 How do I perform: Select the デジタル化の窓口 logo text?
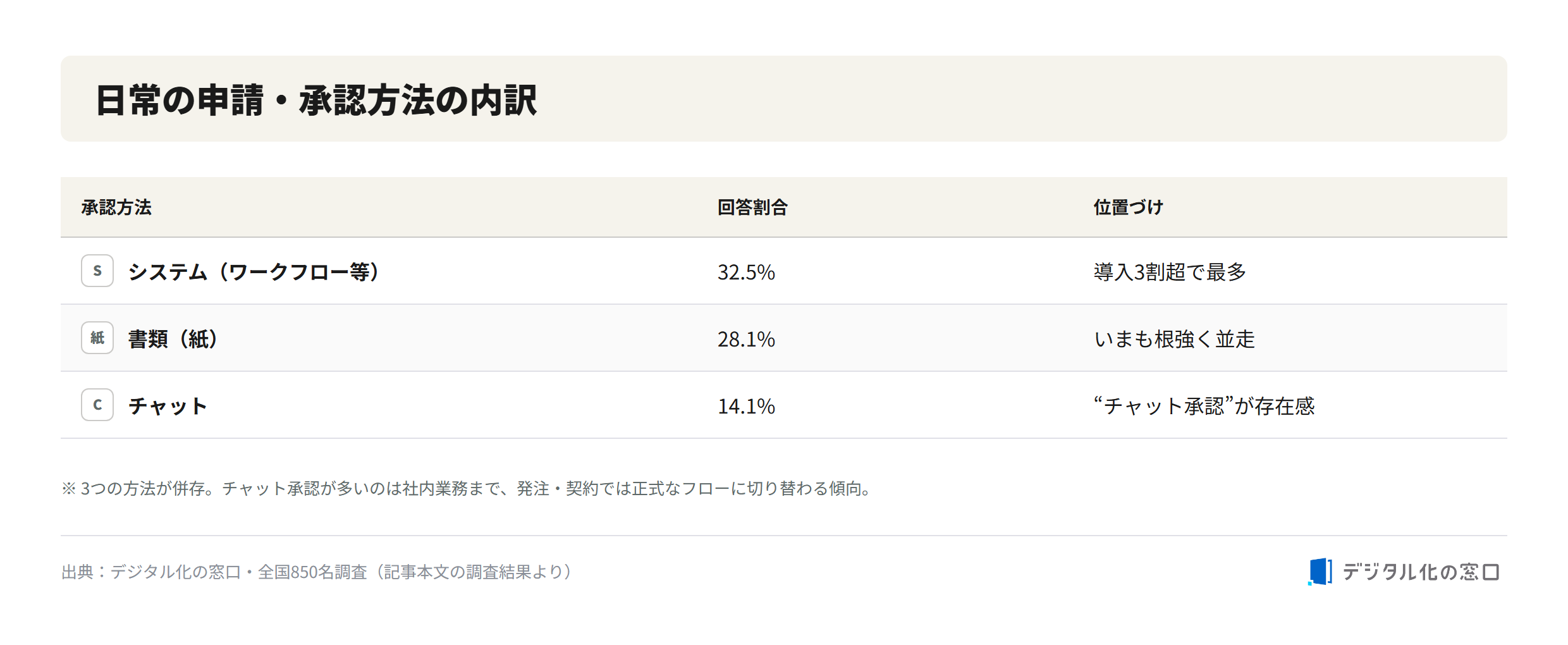pos(1420,572)
